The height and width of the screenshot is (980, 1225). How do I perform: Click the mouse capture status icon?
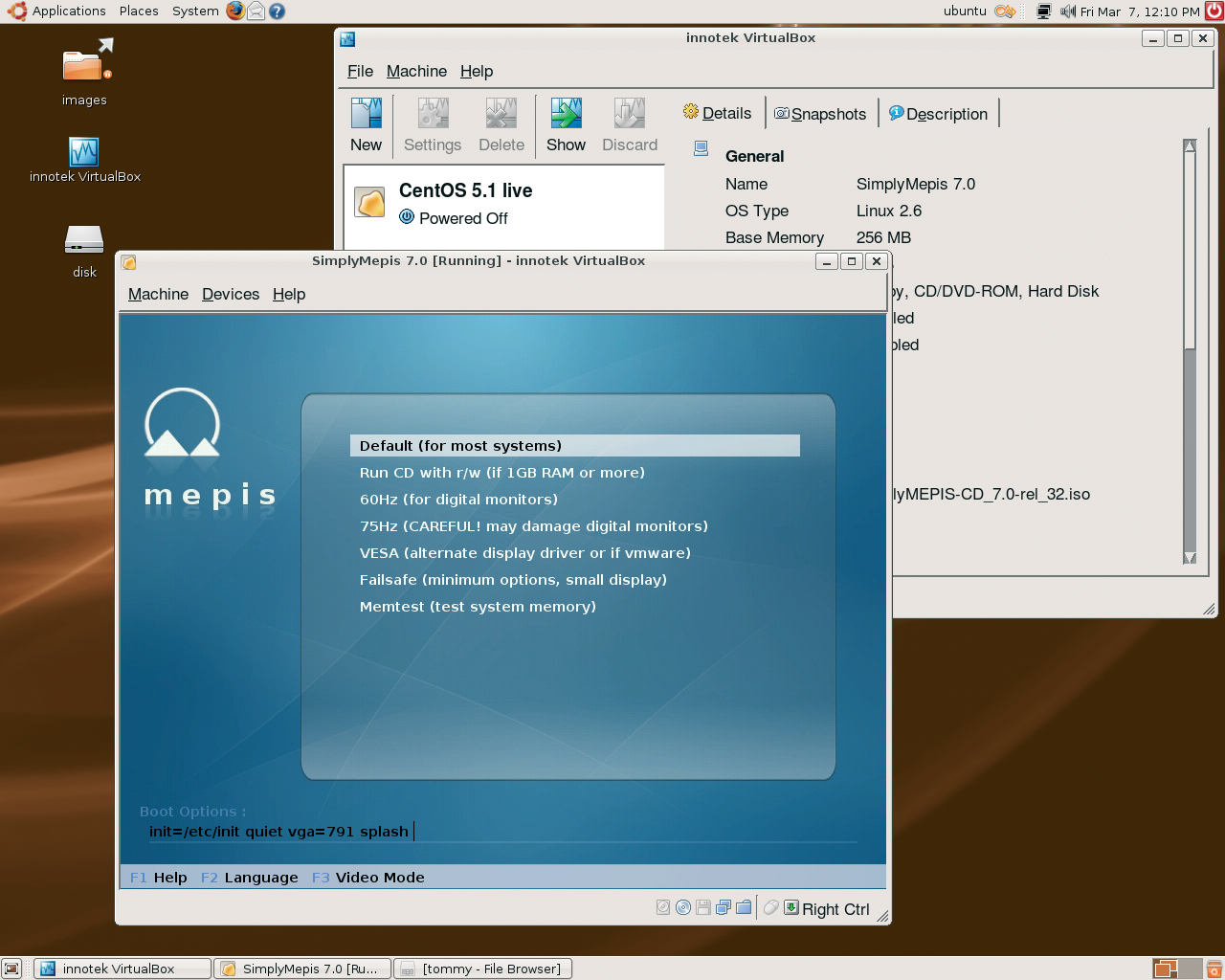(x=771, y=907)
